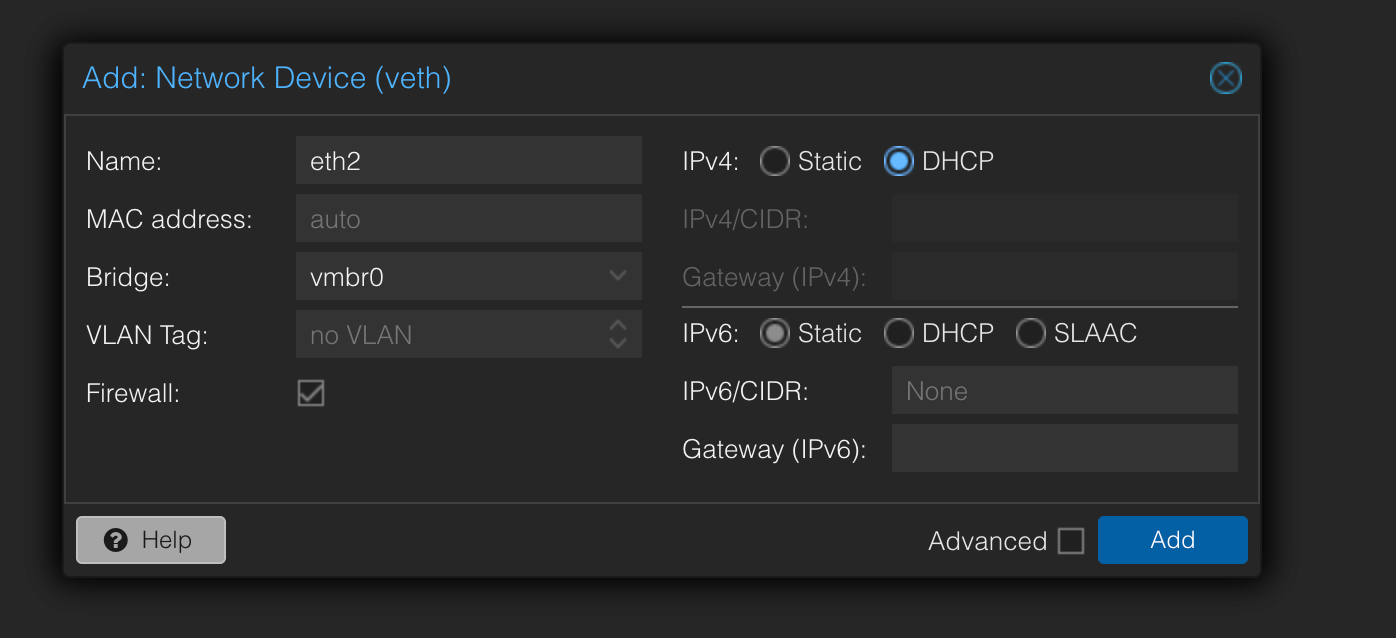Decrease VLAN Tag with down arrow
Viewport: 1396px width, 638px height.
coord(618,342)
